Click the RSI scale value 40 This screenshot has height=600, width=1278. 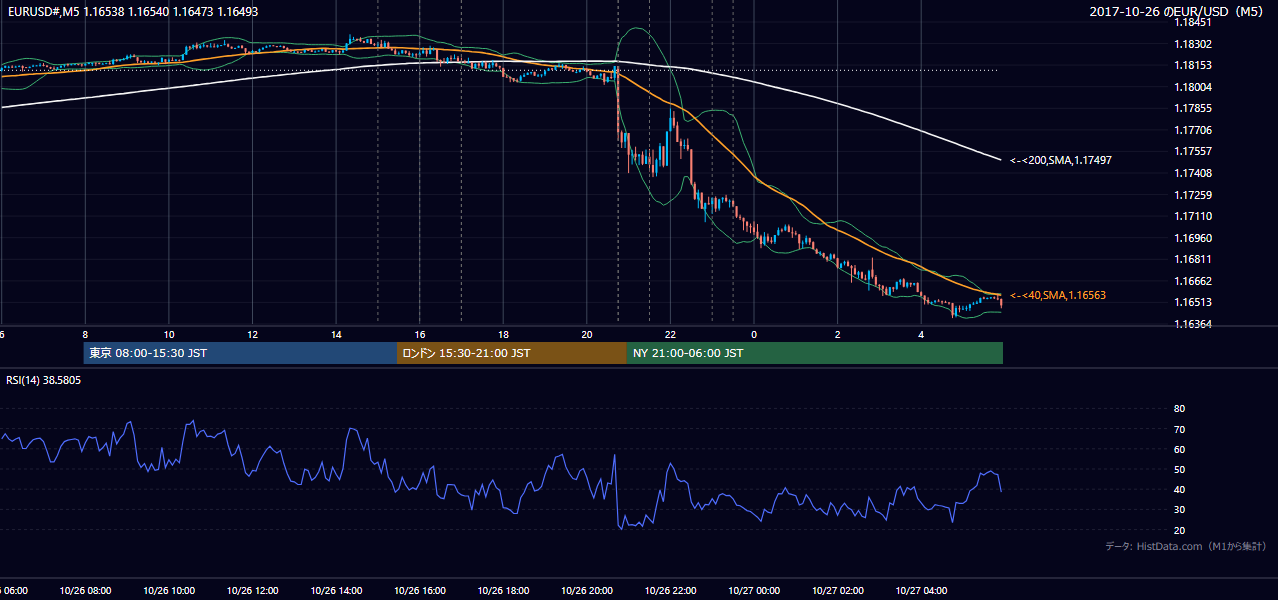1179,489
